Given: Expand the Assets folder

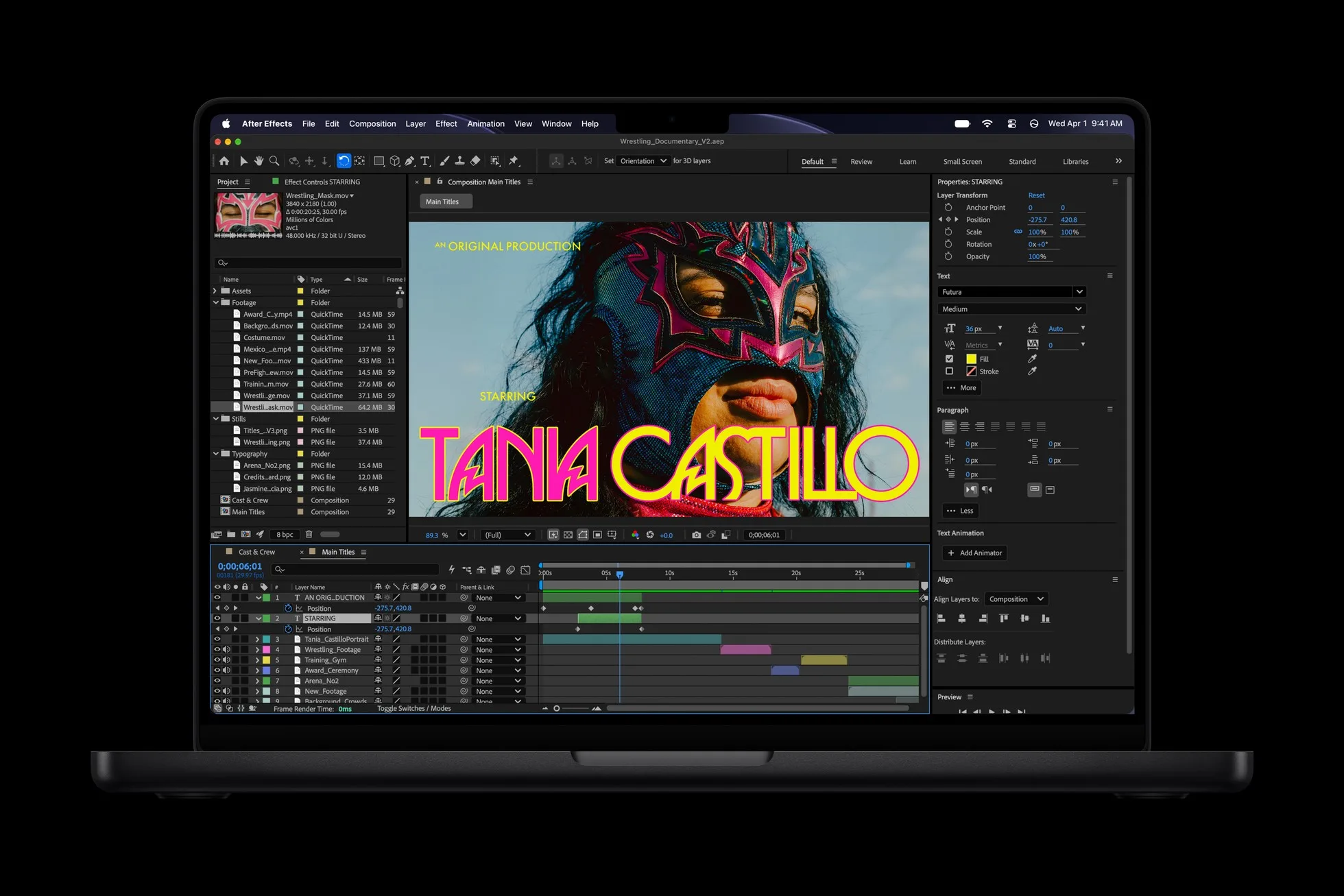Looking at the screenshot, I should [x=215, y=291].
